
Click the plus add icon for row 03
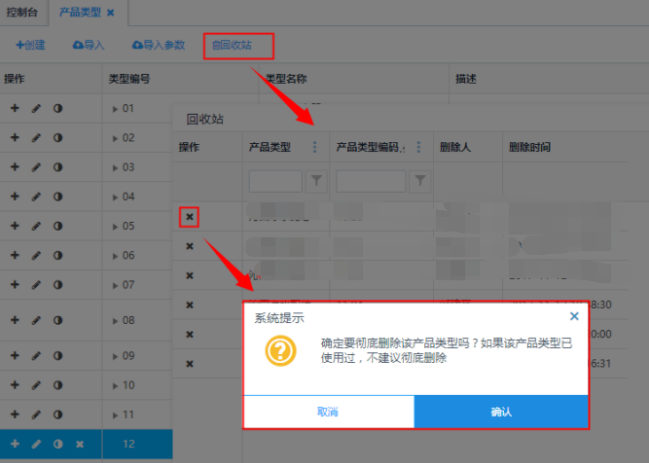[15, 167]
